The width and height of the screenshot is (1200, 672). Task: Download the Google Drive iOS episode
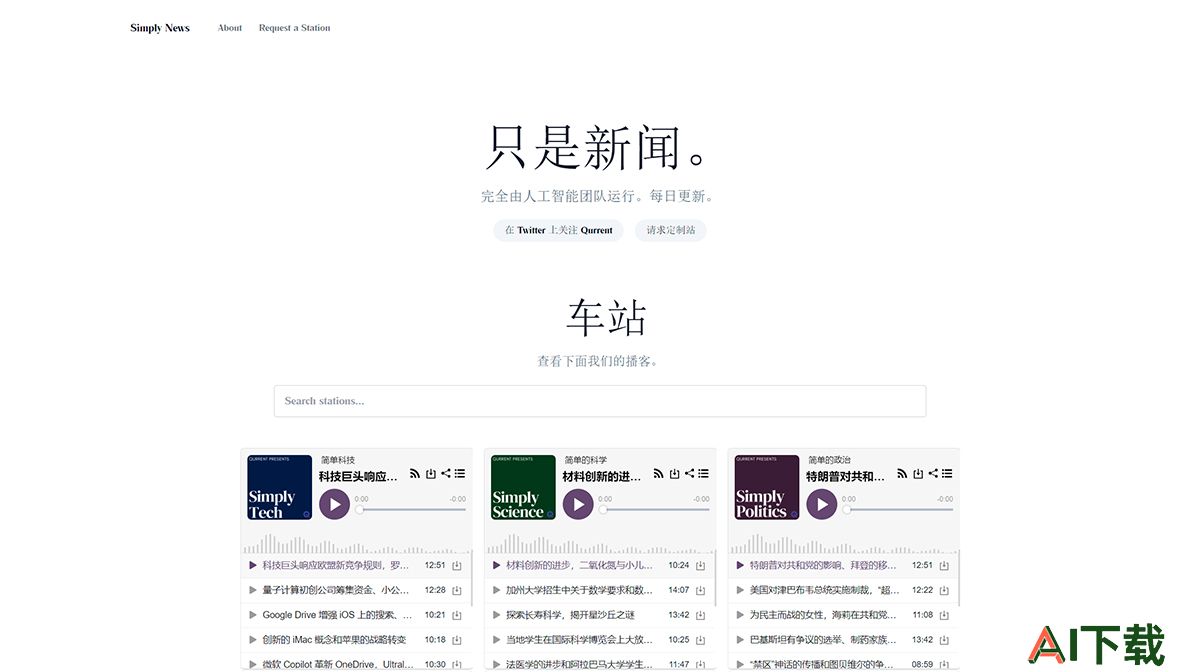[457, 616]
